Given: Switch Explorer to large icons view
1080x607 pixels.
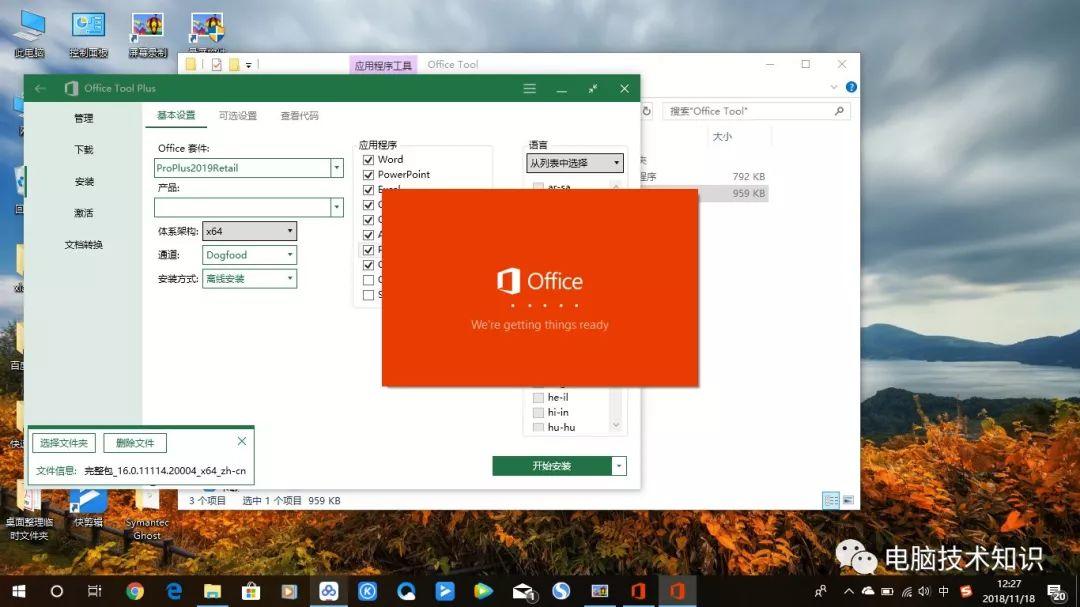Looking at the screenshot, I should (849, 500).
